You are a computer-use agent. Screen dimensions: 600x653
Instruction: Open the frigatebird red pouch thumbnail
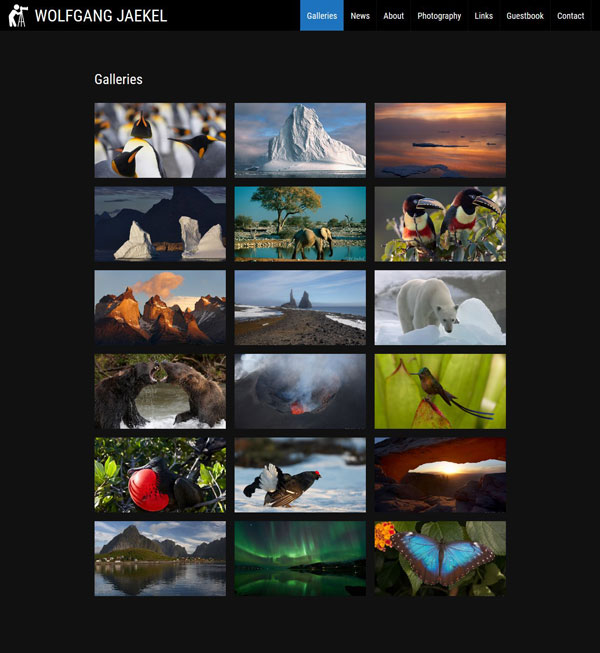click(160, 475)
